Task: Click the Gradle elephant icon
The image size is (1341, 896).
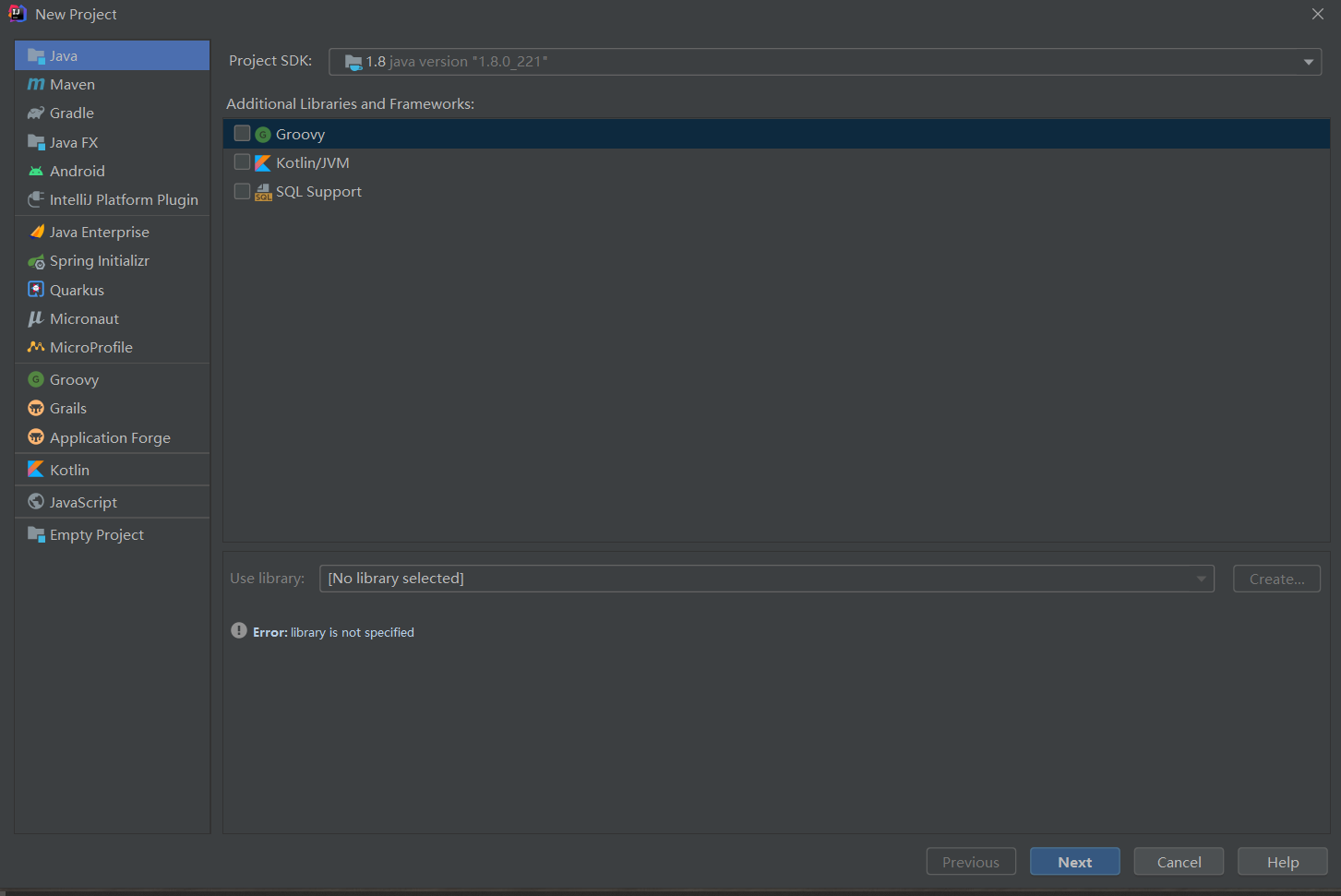Action: (36, 113)
